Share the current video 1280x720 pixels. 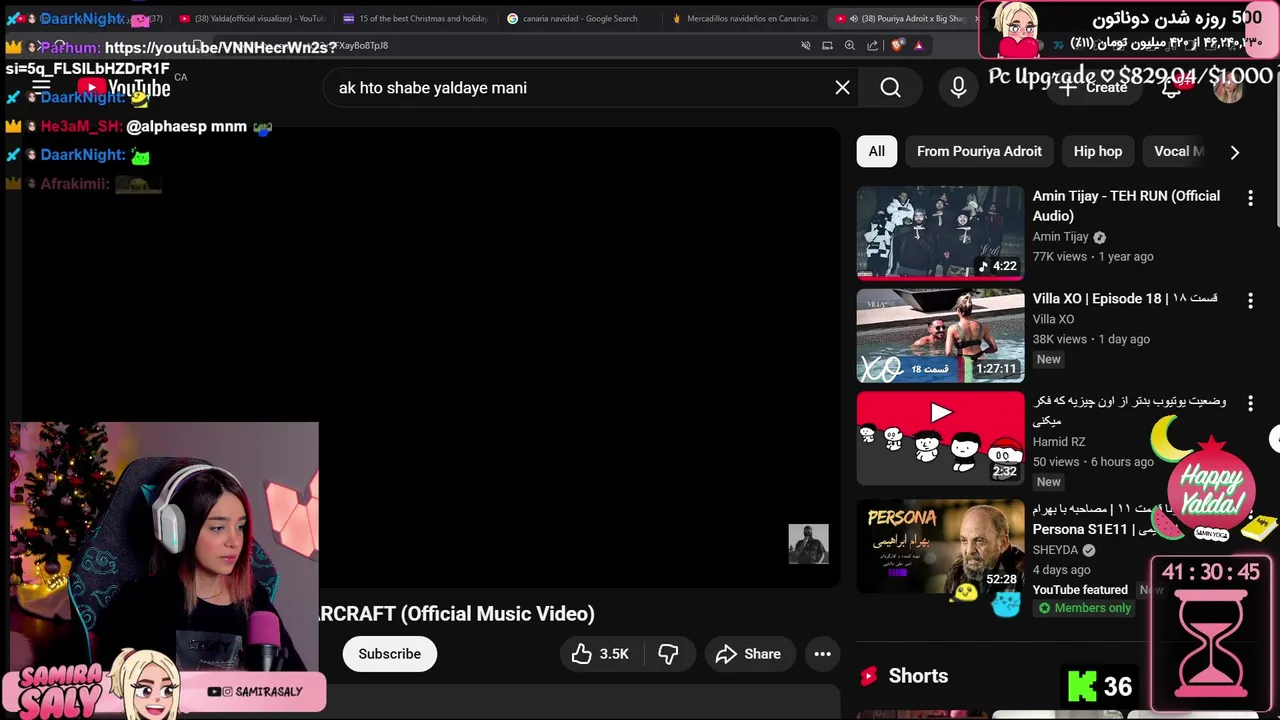point(750,654)
